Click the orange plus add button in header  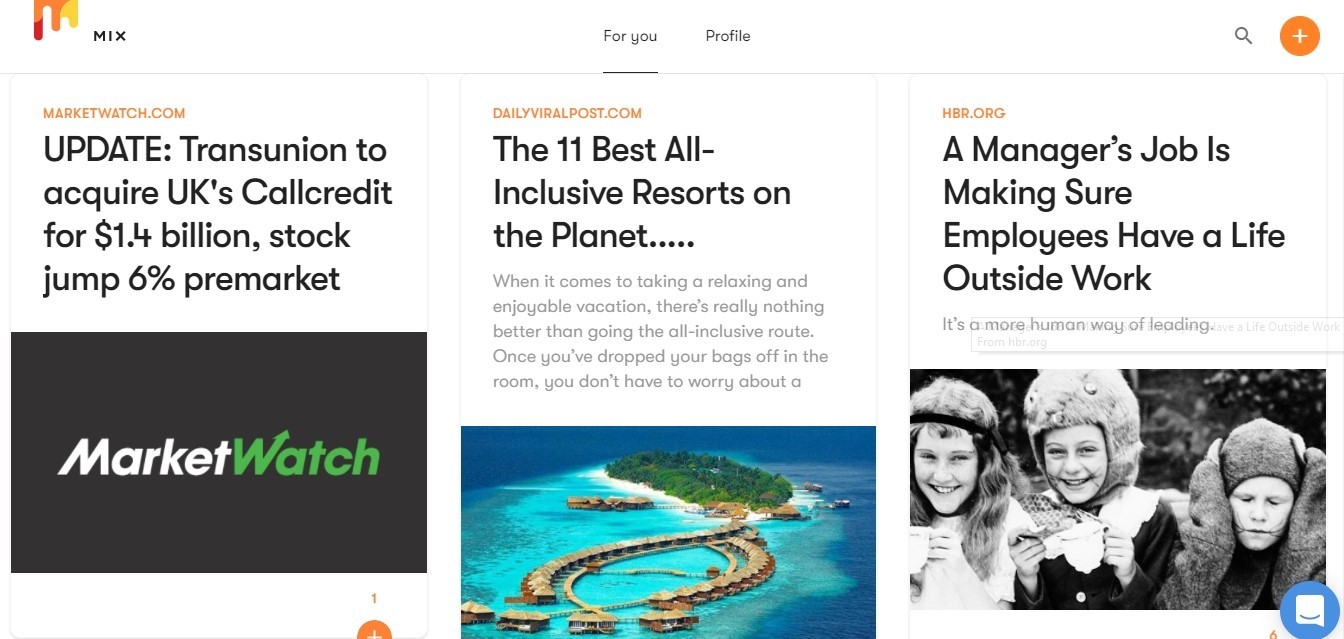[1299, 36]
